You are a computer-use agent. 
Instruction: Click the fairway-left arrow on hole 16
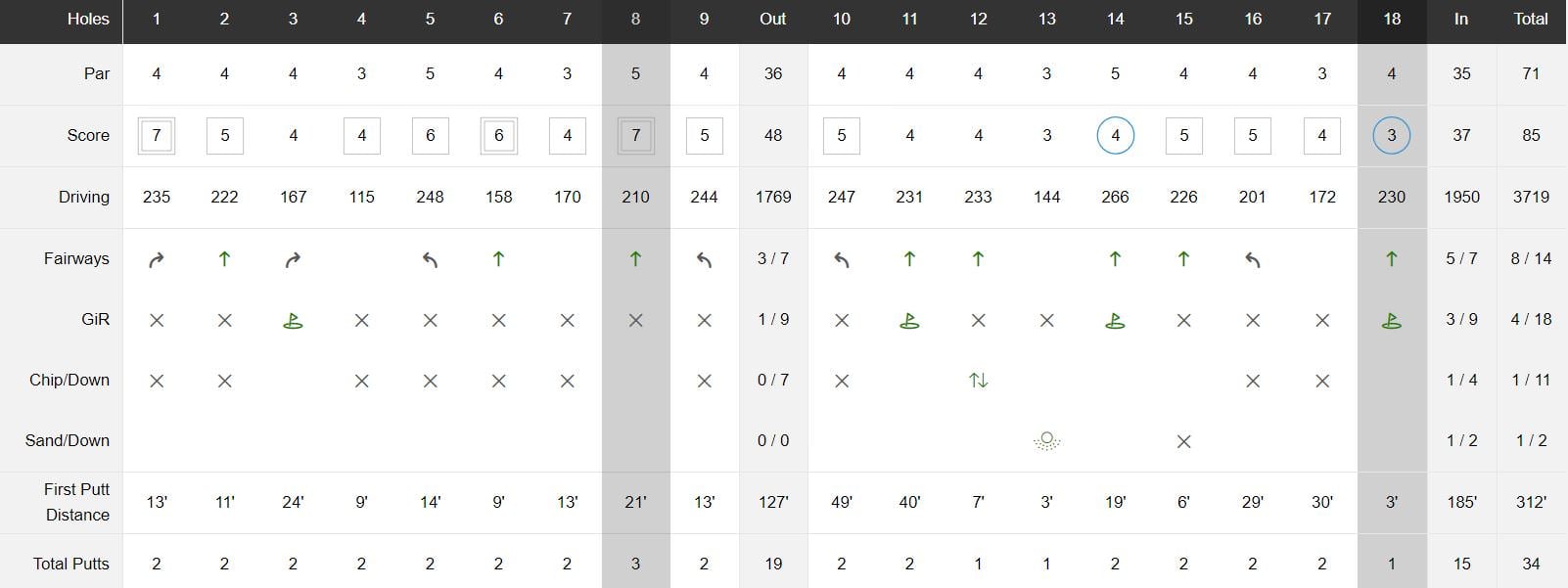click(1252, 259)
